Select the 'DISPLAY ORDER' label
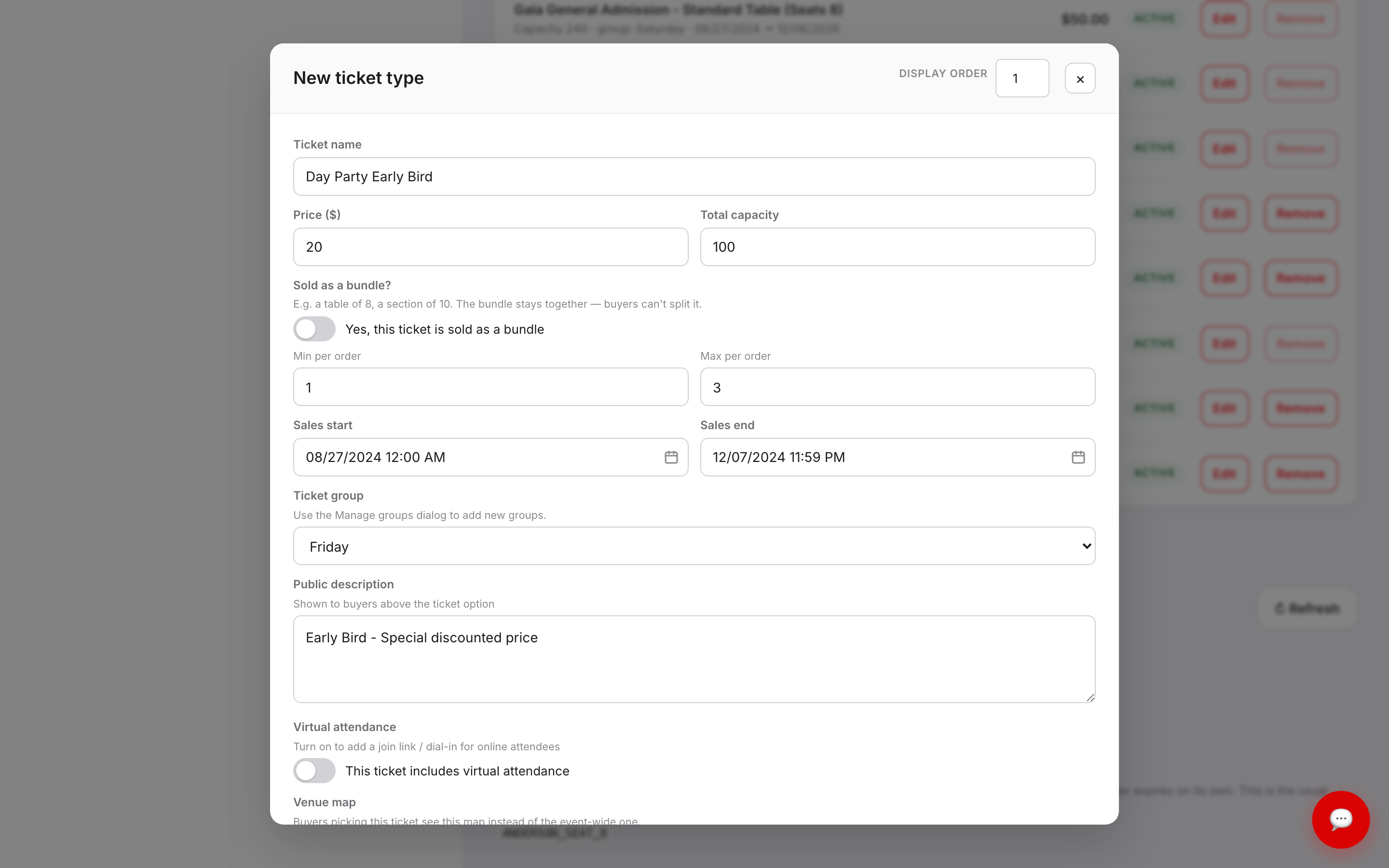1389x868 pixels. tap(942, 73)
